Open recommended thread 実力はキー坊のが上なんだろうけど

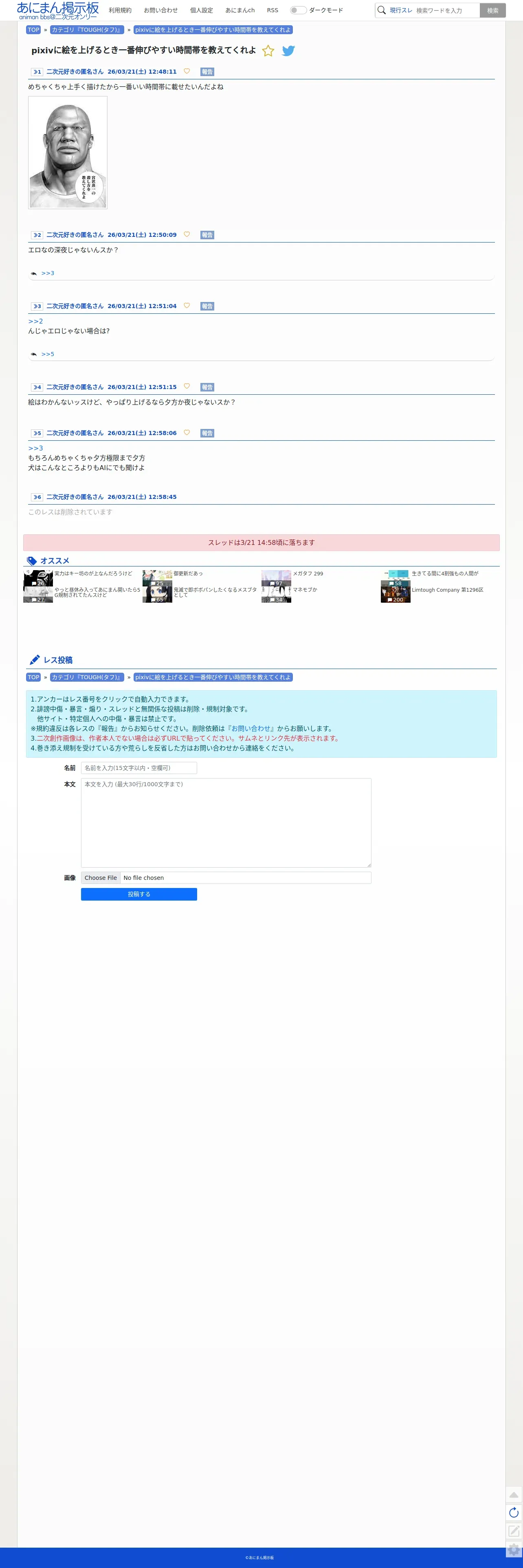pyautogui.click(x=93, y=573)
